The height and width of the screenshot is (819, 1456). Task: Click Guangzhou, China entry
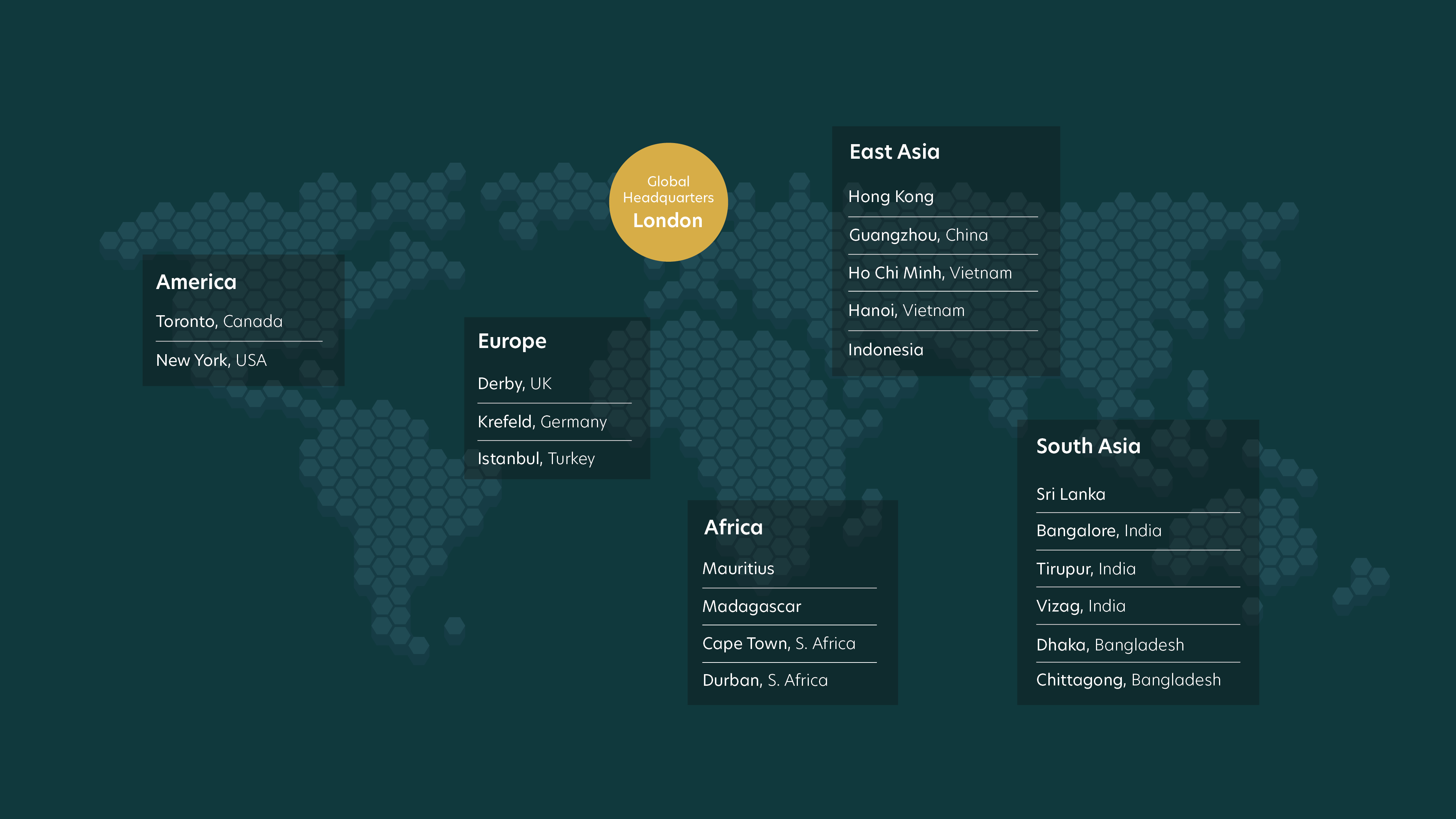tap(918, 235)
